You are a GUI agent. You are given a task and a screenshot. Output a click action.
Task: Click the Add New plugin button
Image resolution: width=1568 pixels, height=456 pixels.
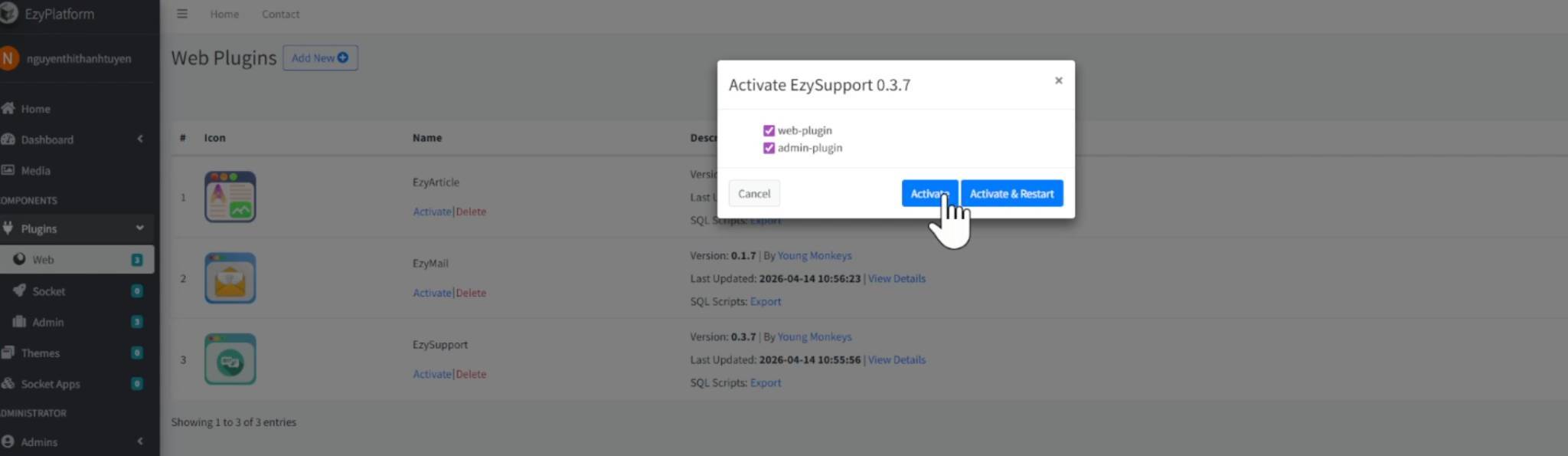320,58
